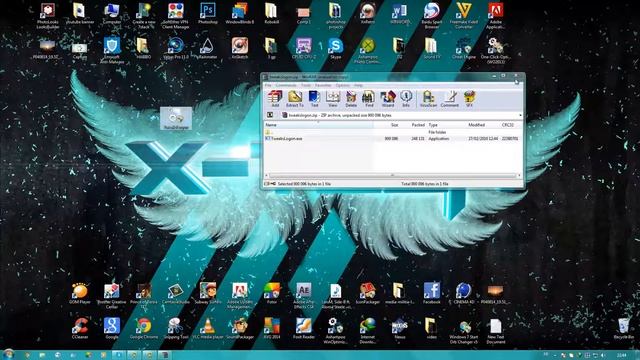Select the Baidu Spark Browser desktop icon

432,16
